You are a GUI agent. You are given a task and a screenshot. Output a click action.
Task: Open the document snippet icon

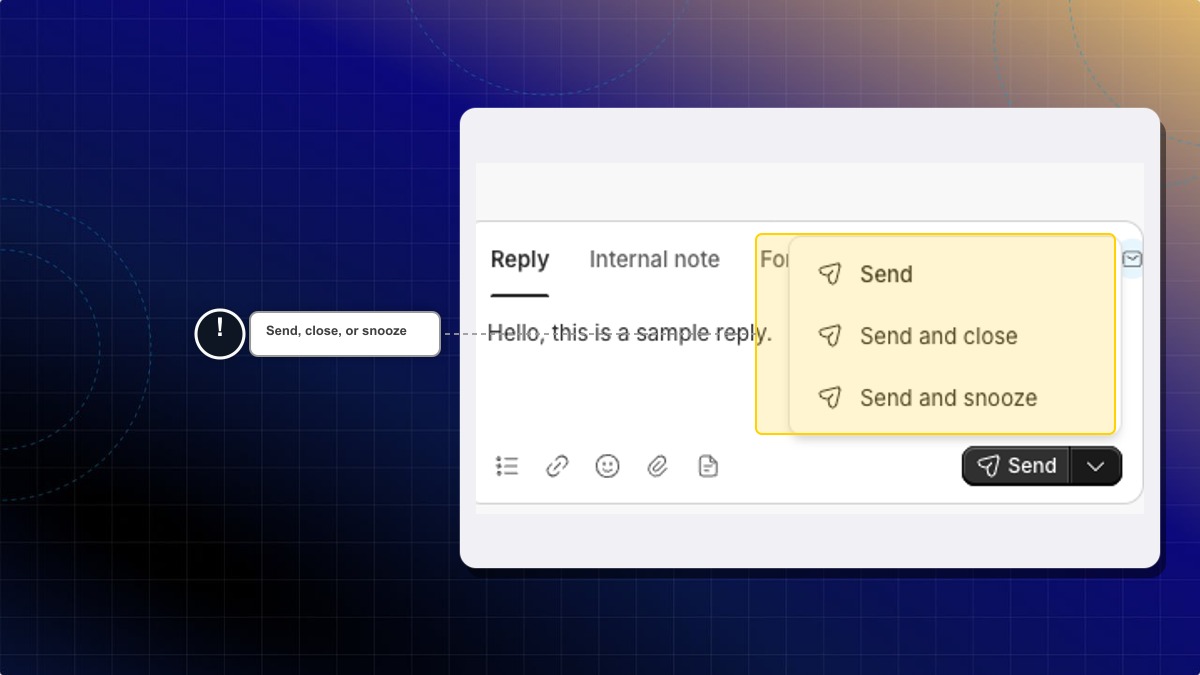click(x=708, y=466)
